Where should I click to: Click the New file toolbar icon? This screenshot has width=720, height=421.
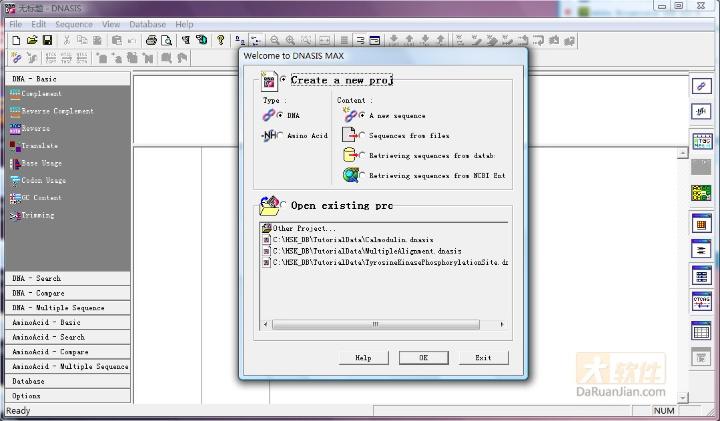[16, 41]
